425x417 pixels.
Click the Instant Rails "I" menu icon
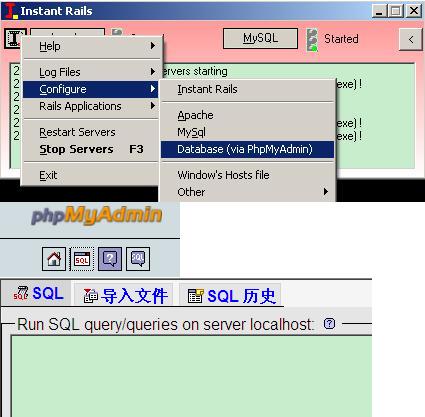[14, 38]
